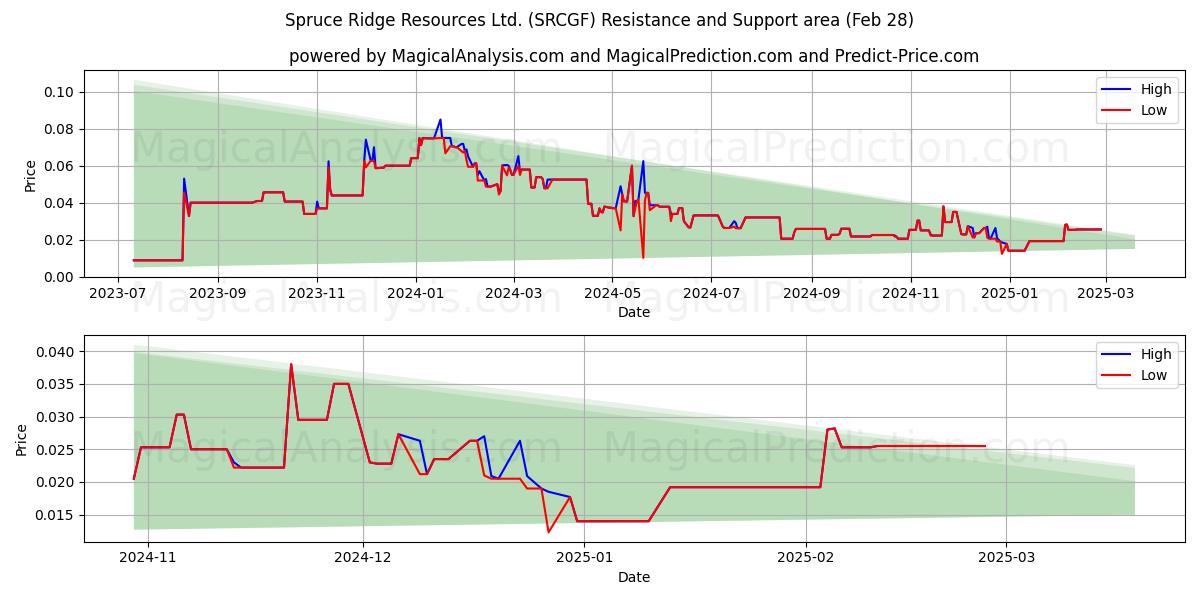Click the 0.030 price tick on bottom chart
Screen dimensions: 1200x600
(x=56, y=417)
